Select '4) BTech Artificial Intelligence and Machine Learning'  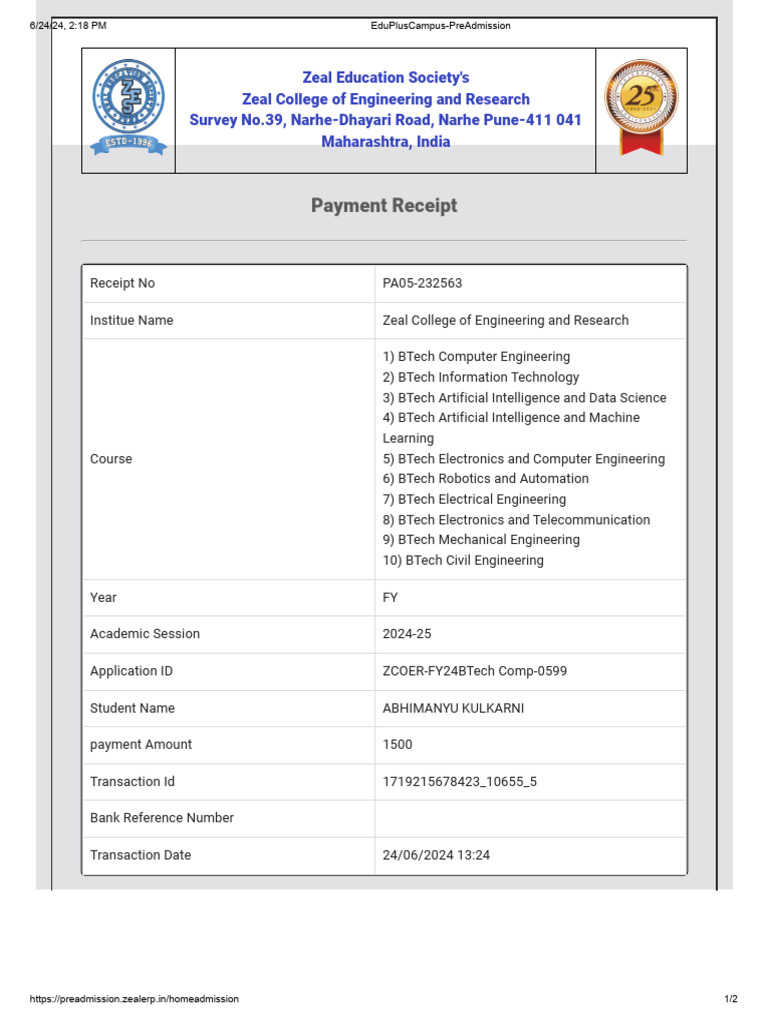pyautogui.click(x=511, y=428)
